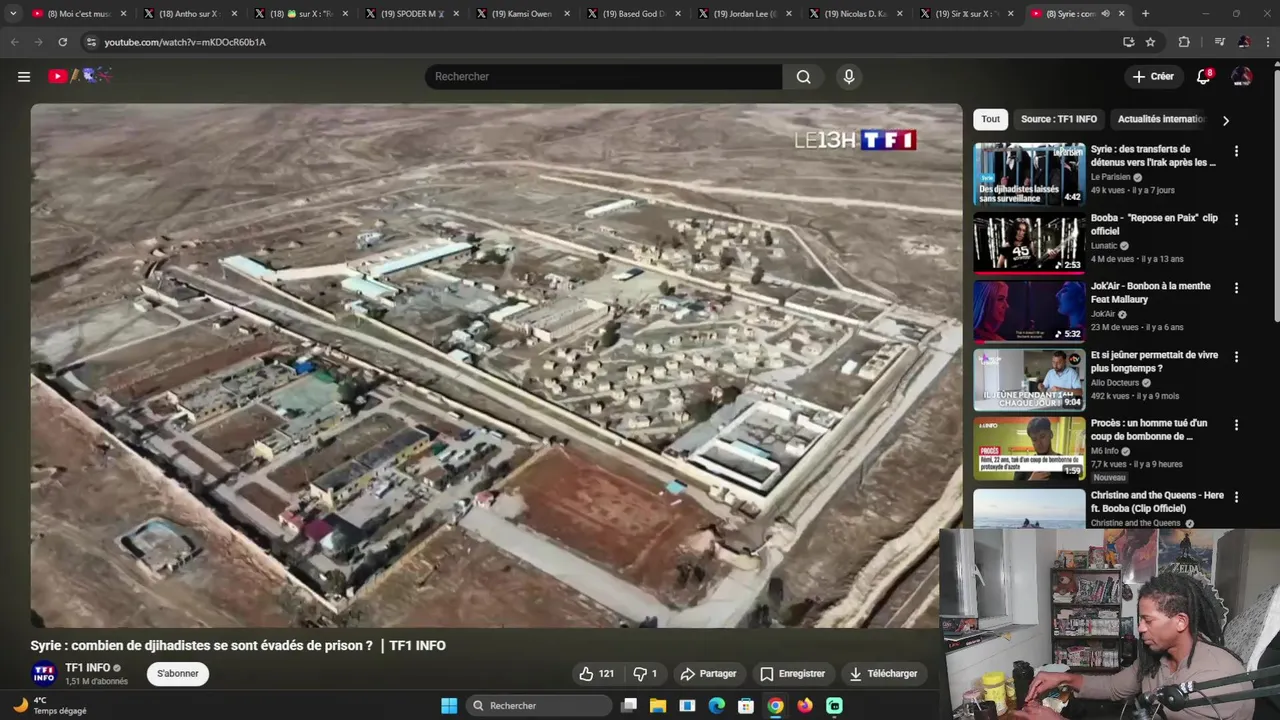Screen dimensions: 1280x720
Task: Switch to the Nicolas D. X tab
Action: click(853, 14)
